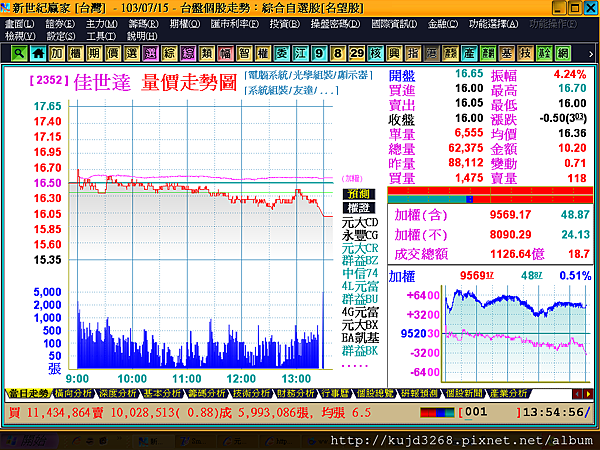600x450 pixels.
Task: Click the 權 toolbar icon
Action: point(262,53)
